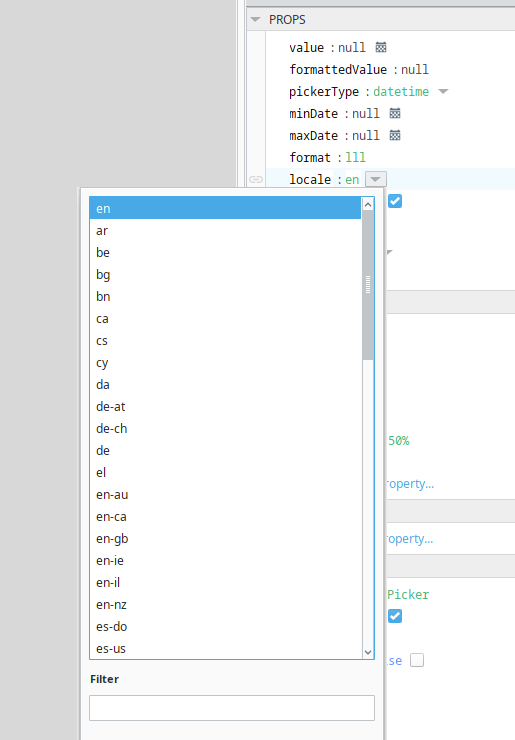The image size is (515, 740).
Task: Select 'cy' in the locale list
Action: [x=225, y=363]
